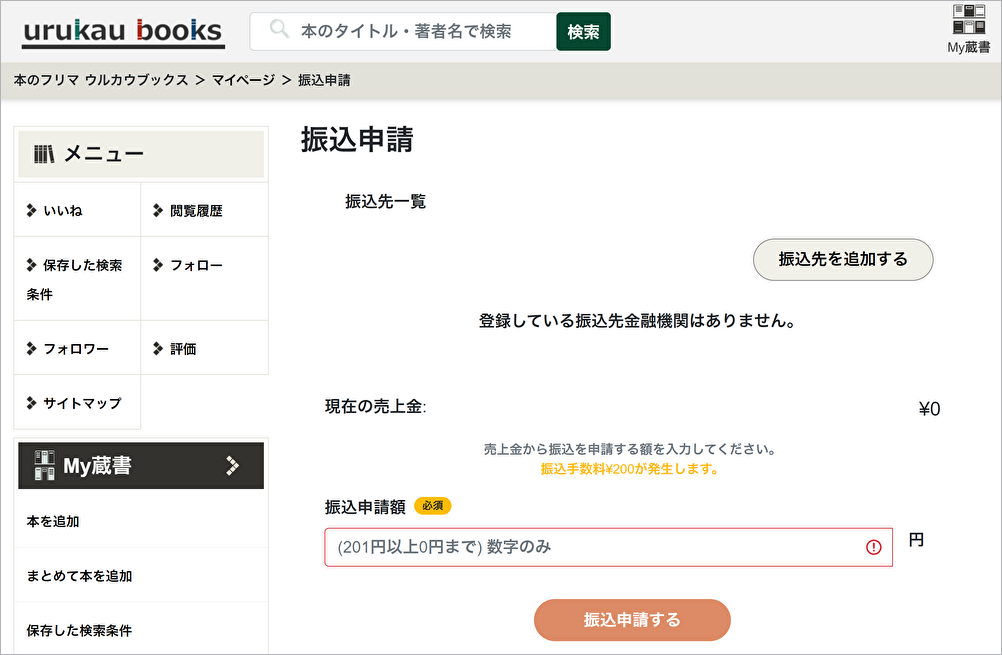This screenshot has height=655, width=1002.
Task: Open My蔵書 bookshelf icon in header
Action: pyautogui.click(x=968, y=21)
